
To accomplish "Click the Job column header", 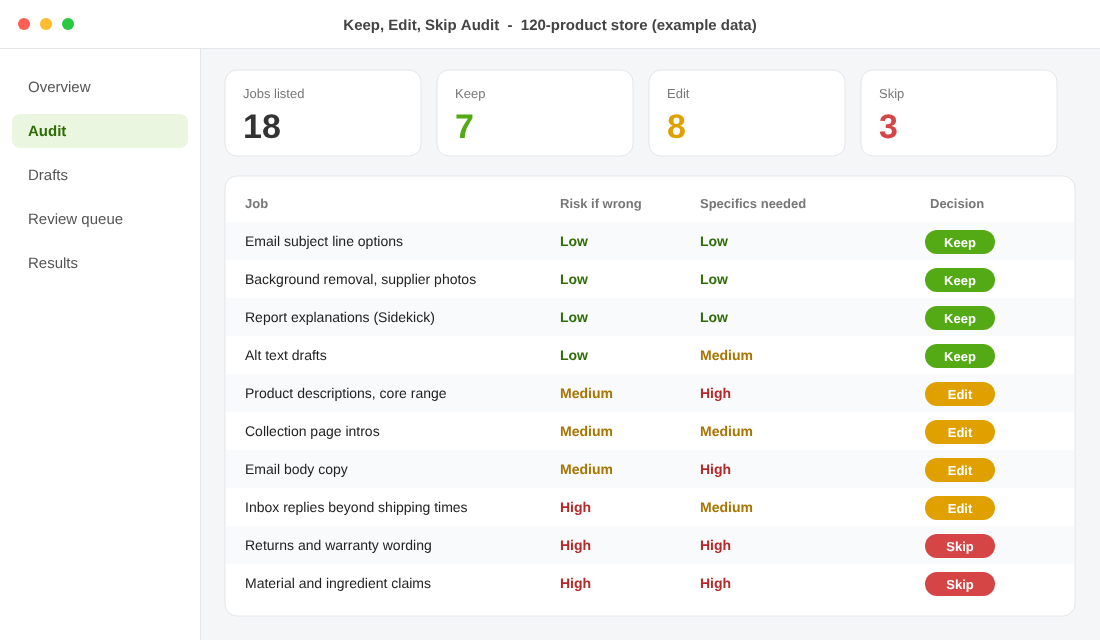I will pos(256,204).
